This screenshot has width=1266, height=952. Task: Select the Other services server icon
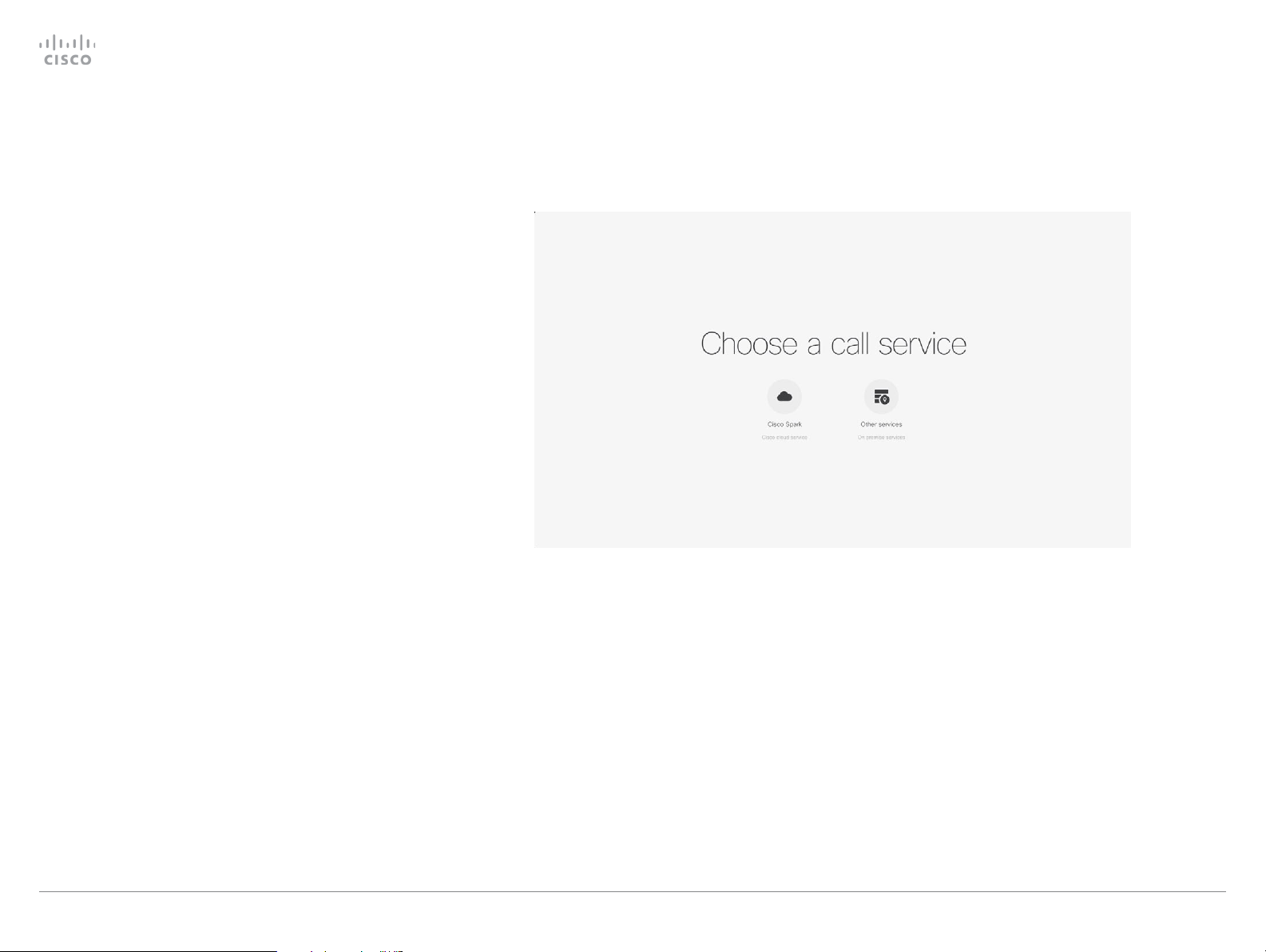881,396
